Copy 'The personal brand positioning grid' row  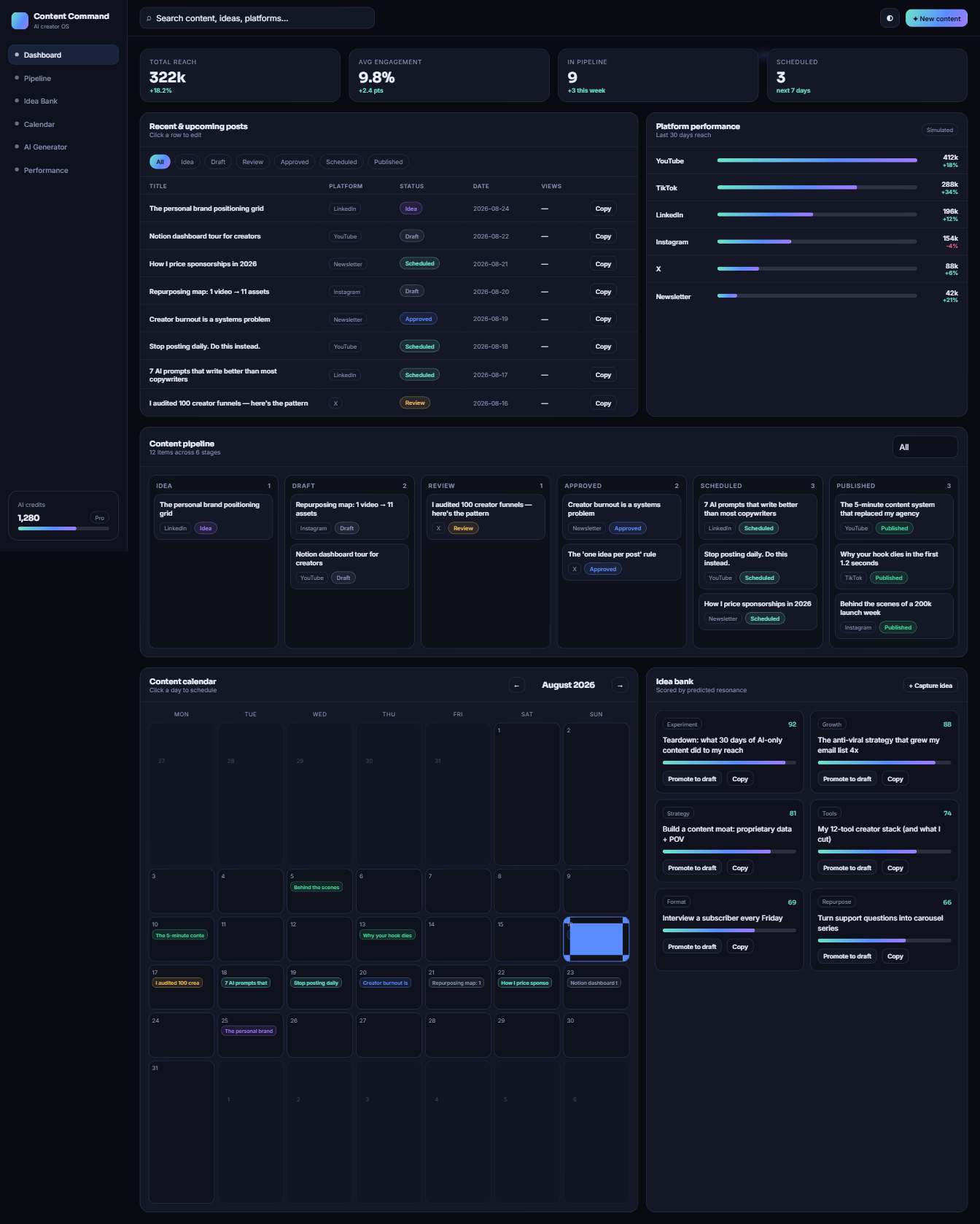[x=603, y=209]
